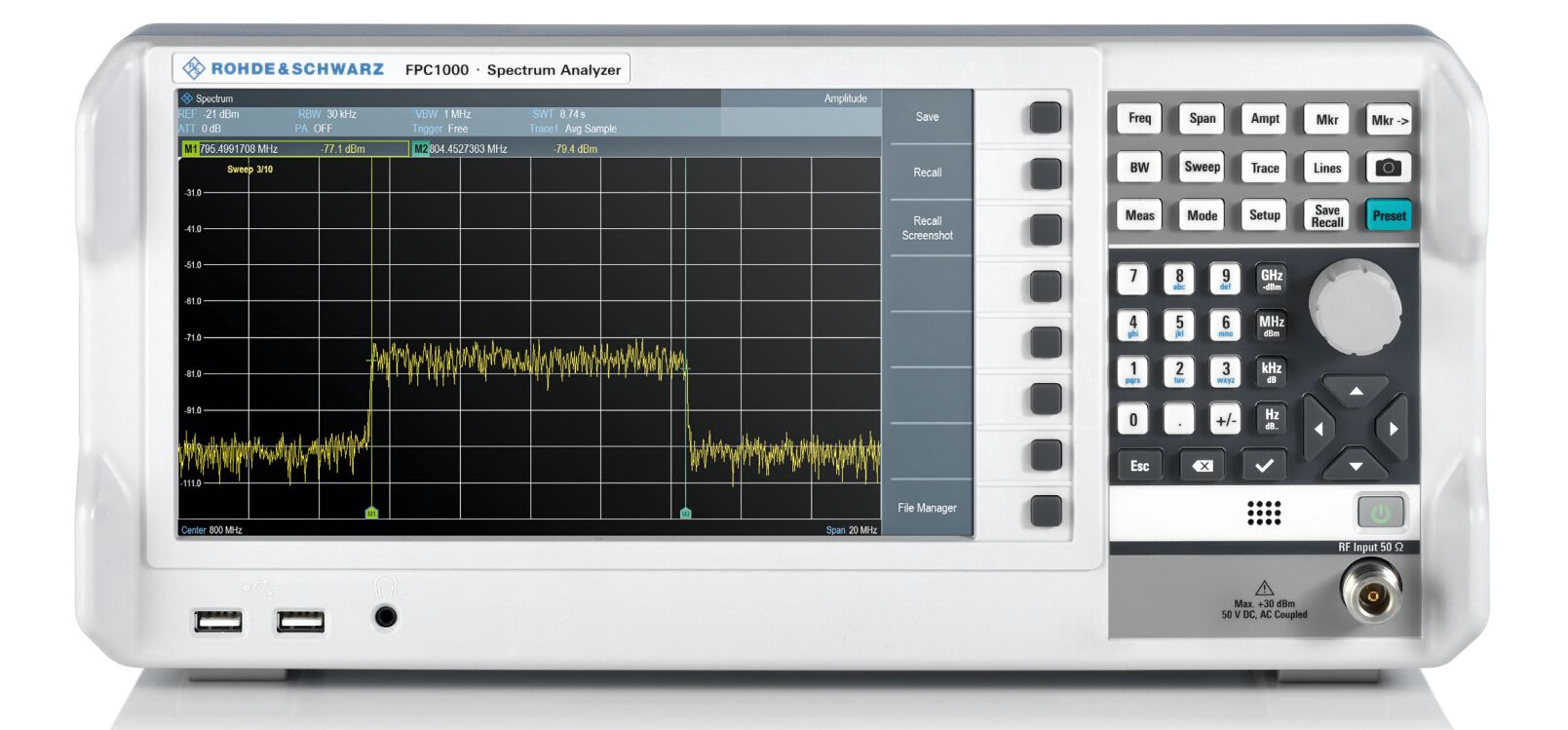Screen dimensions: 1568x730
Task: Open the Trace key menu
Action: tap(1265, 168)
